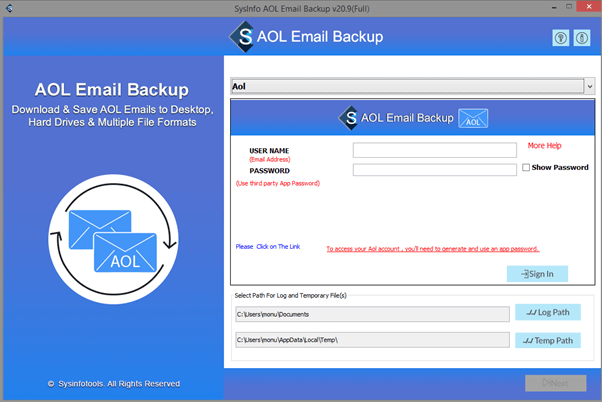Click the AOL sync envelopes illustration
The height and width of the screenshot is (402, 602).
coord(114,240)
